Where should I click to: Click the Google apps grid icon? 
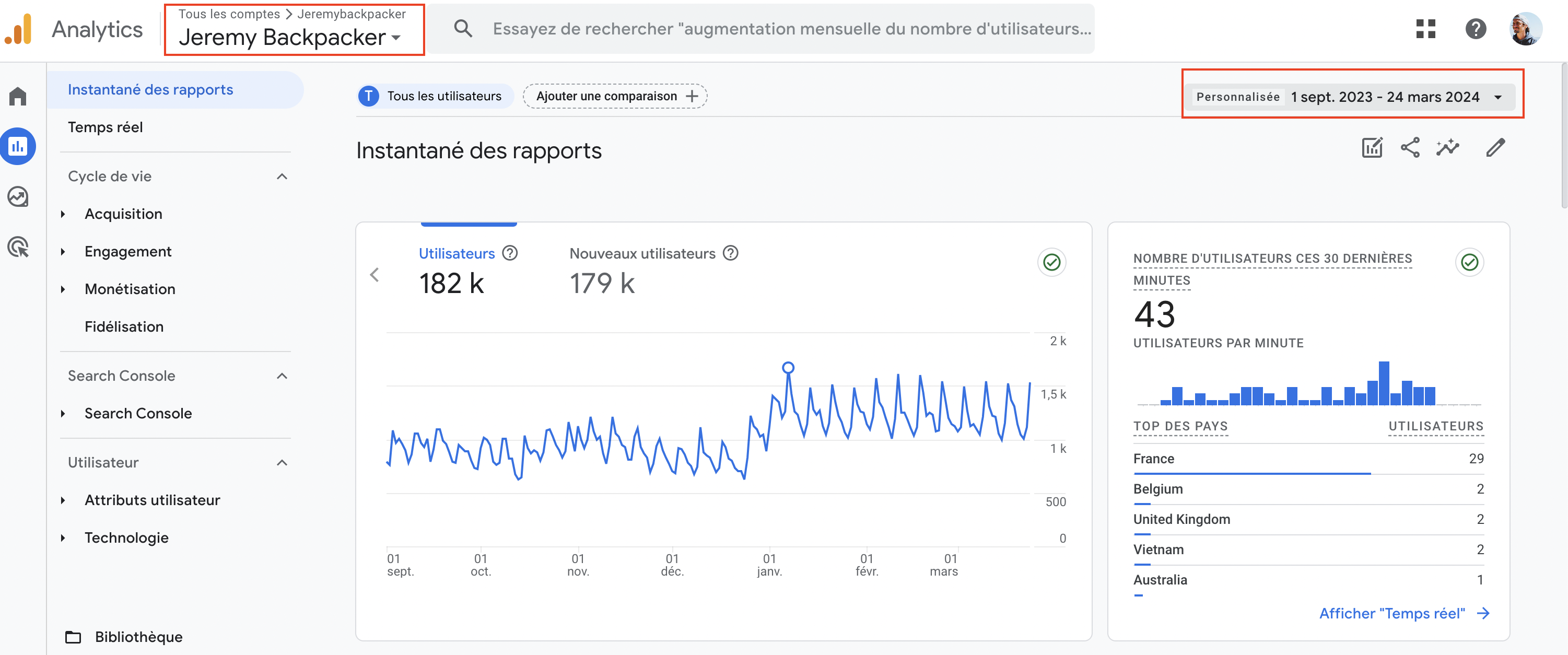pos(1425,29)
